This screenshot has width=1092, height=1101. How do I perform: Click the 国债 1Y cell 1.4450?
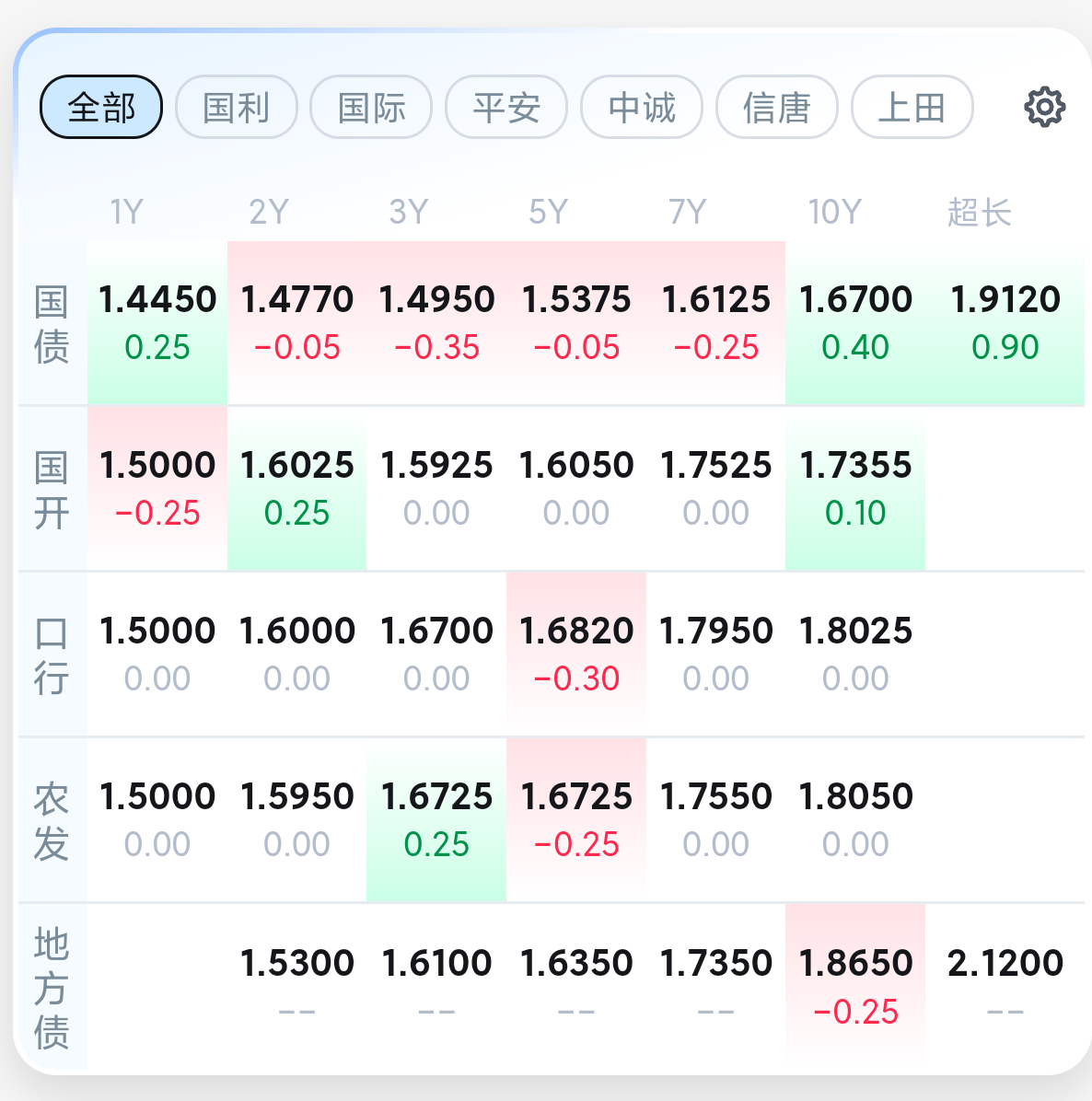157,322
